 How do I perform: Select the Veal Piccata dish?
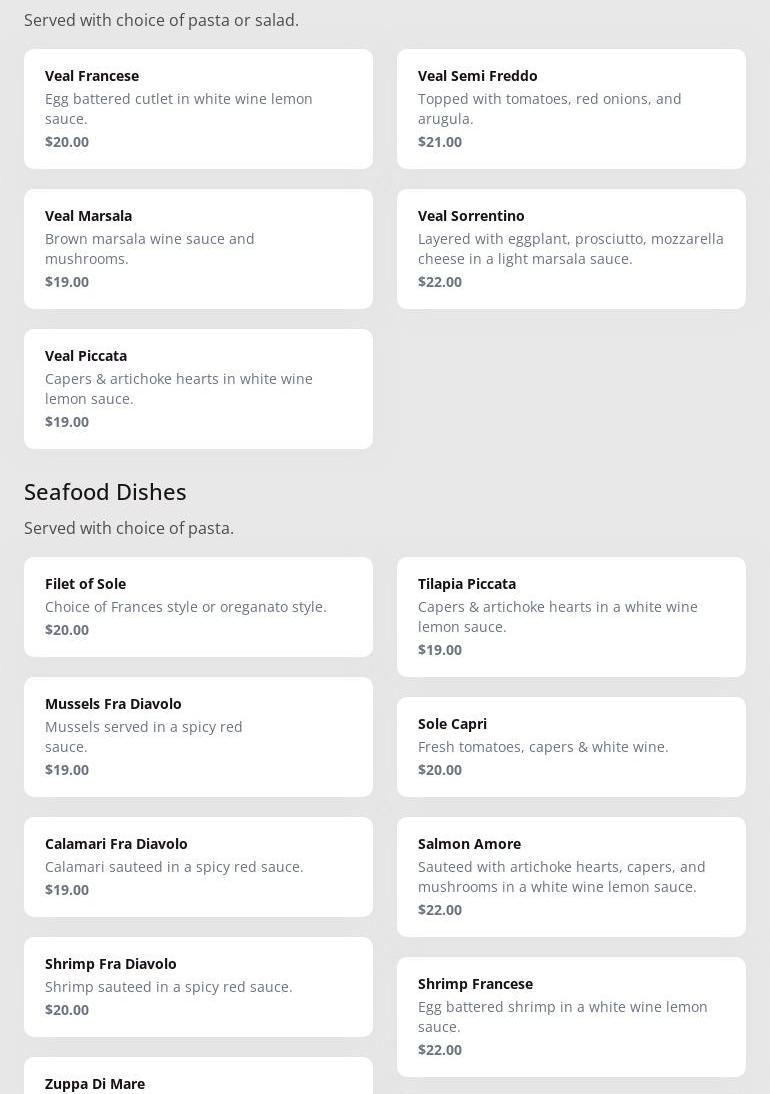click(198, 388)
